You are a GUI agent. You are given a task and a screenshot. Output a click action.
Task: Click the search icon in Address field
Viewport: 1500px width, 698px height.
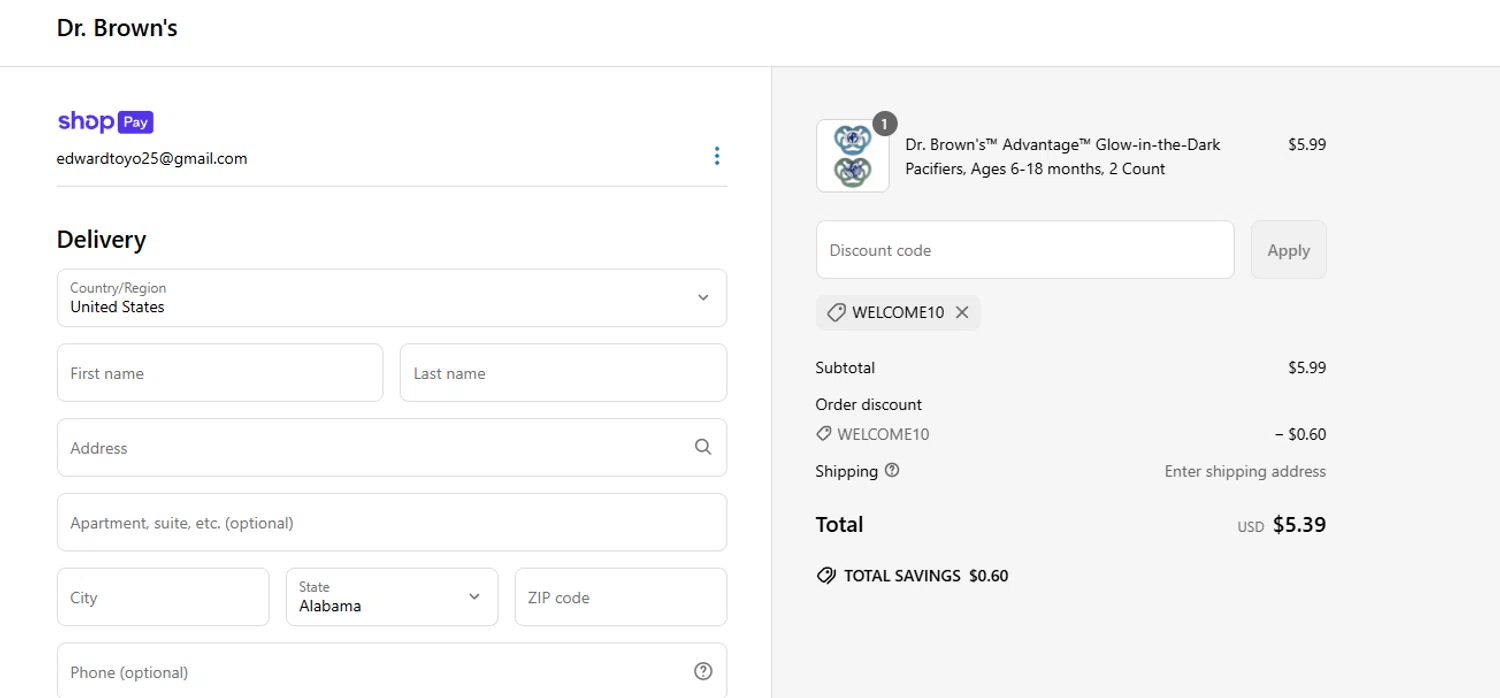coord(703,447)
